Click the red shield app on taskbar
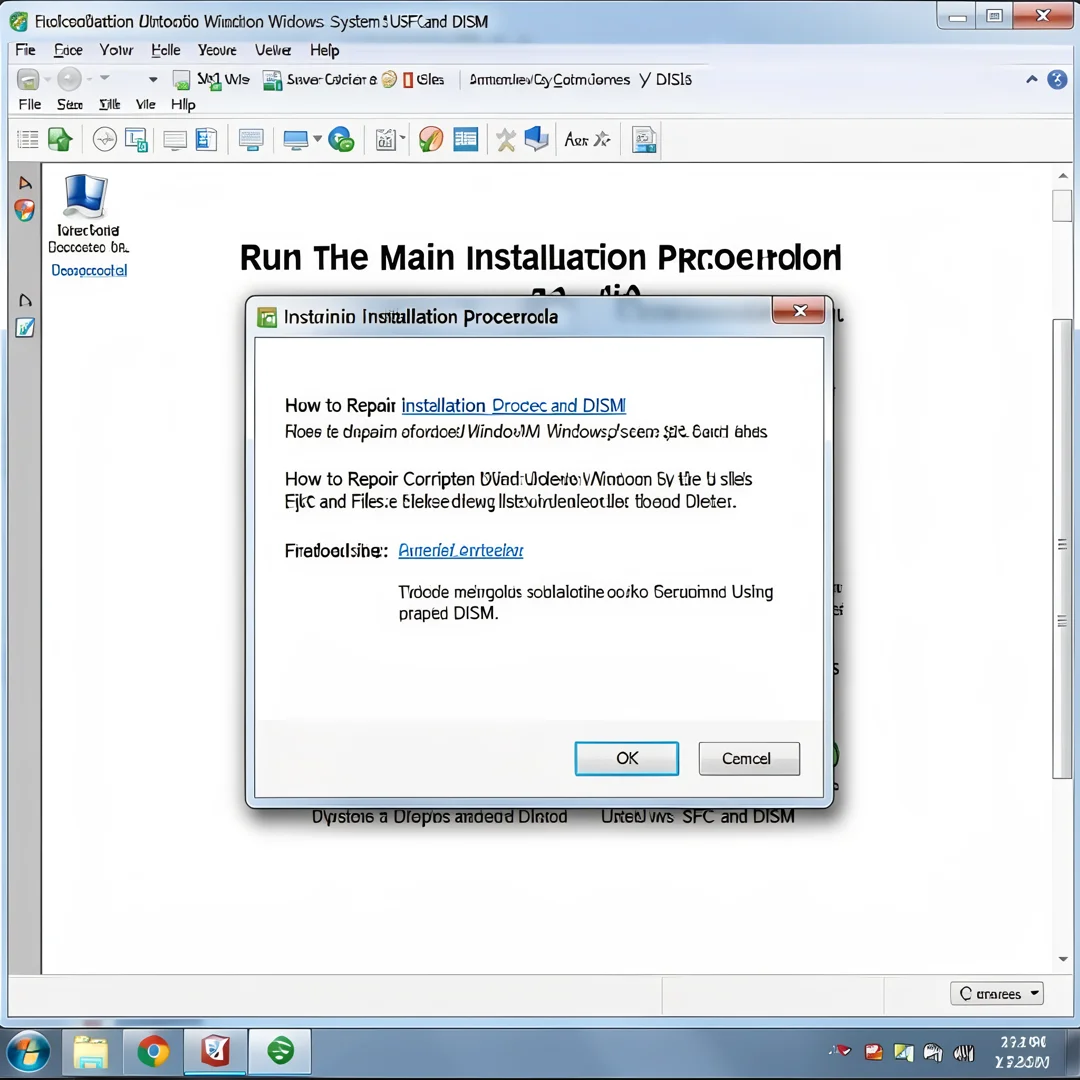1080x1080 pixels. (215, 1051)
